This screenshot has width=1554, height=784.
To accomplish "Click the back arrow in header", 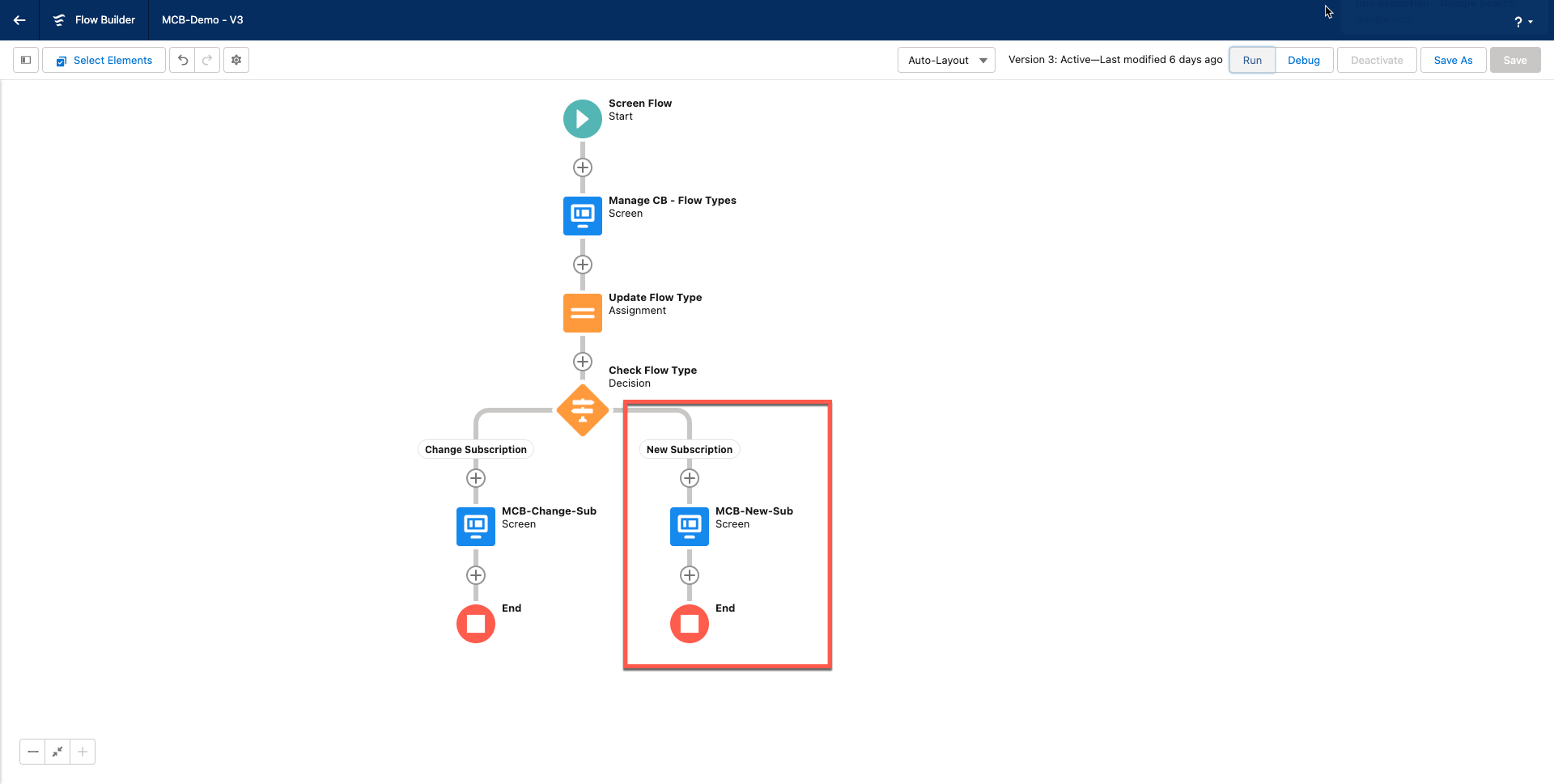I will click(19, 20).
